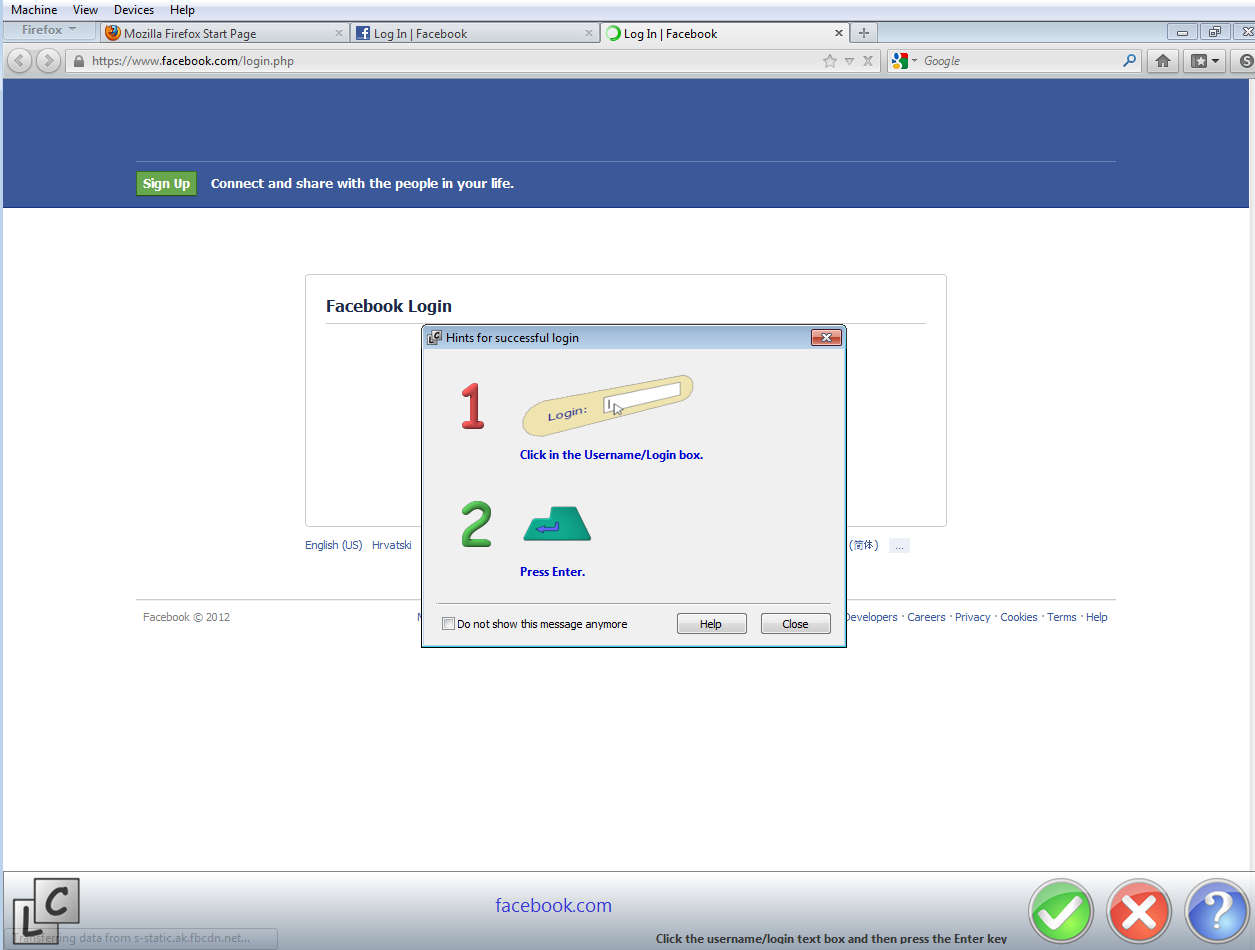
Task: Open the Terms footer link
Action: [1062, 618]
